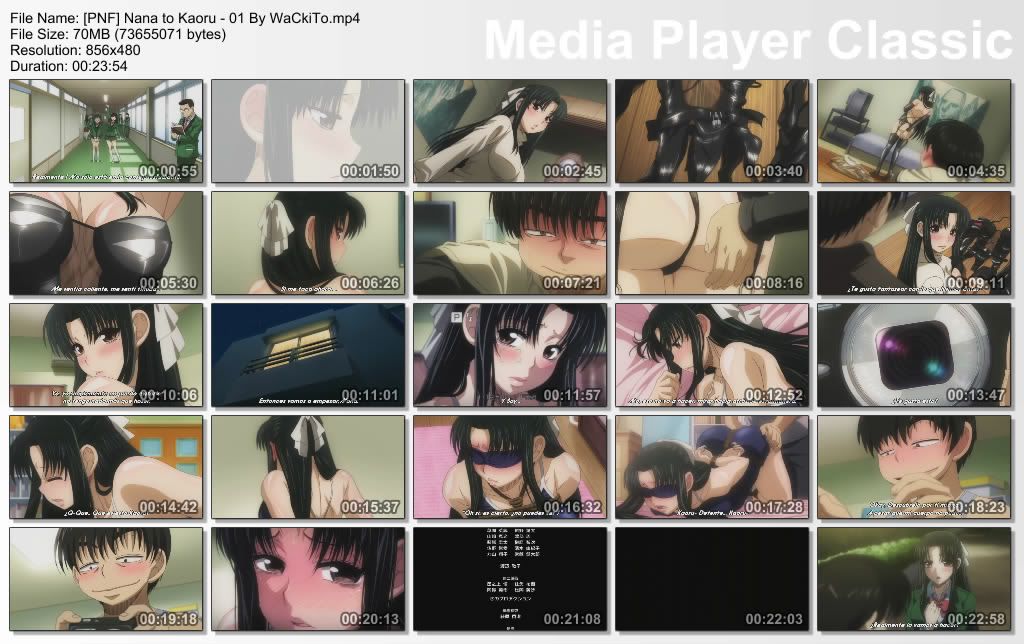Select the thumbnail stamped 00:05:30
The height and width of the screenshot is (644, 1024).
[x=106, y=243]
